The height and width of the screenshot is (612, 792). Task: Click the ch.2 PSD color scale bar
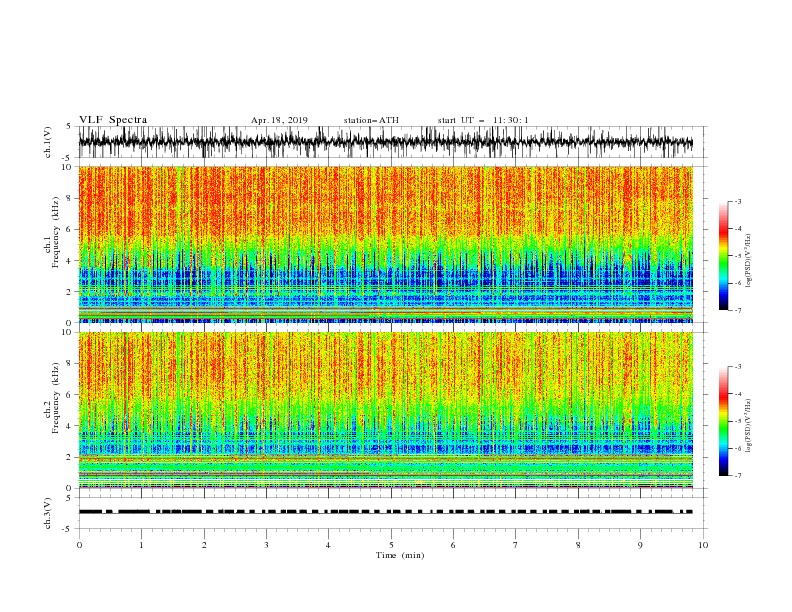point(723,421)
